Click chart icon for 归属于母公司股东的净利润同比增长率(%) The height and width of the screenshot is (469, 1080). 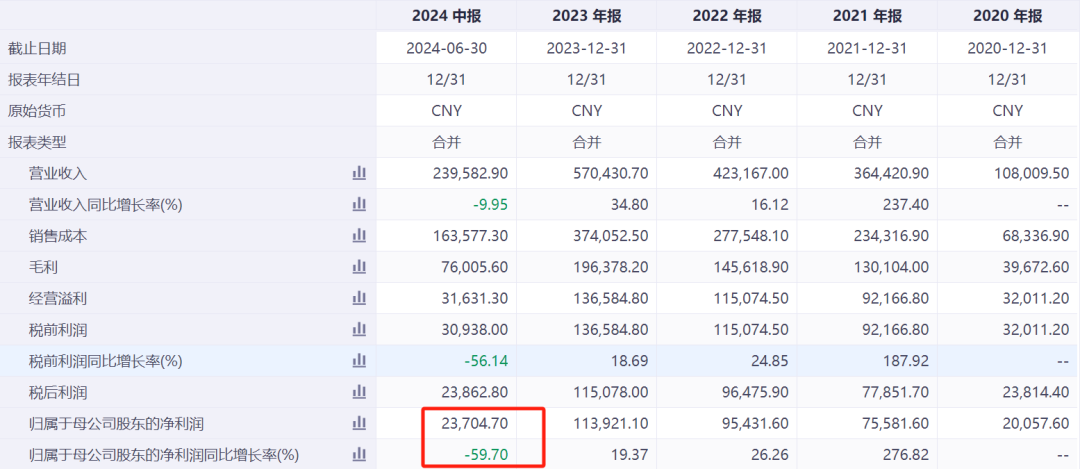(x=359, y=455)
